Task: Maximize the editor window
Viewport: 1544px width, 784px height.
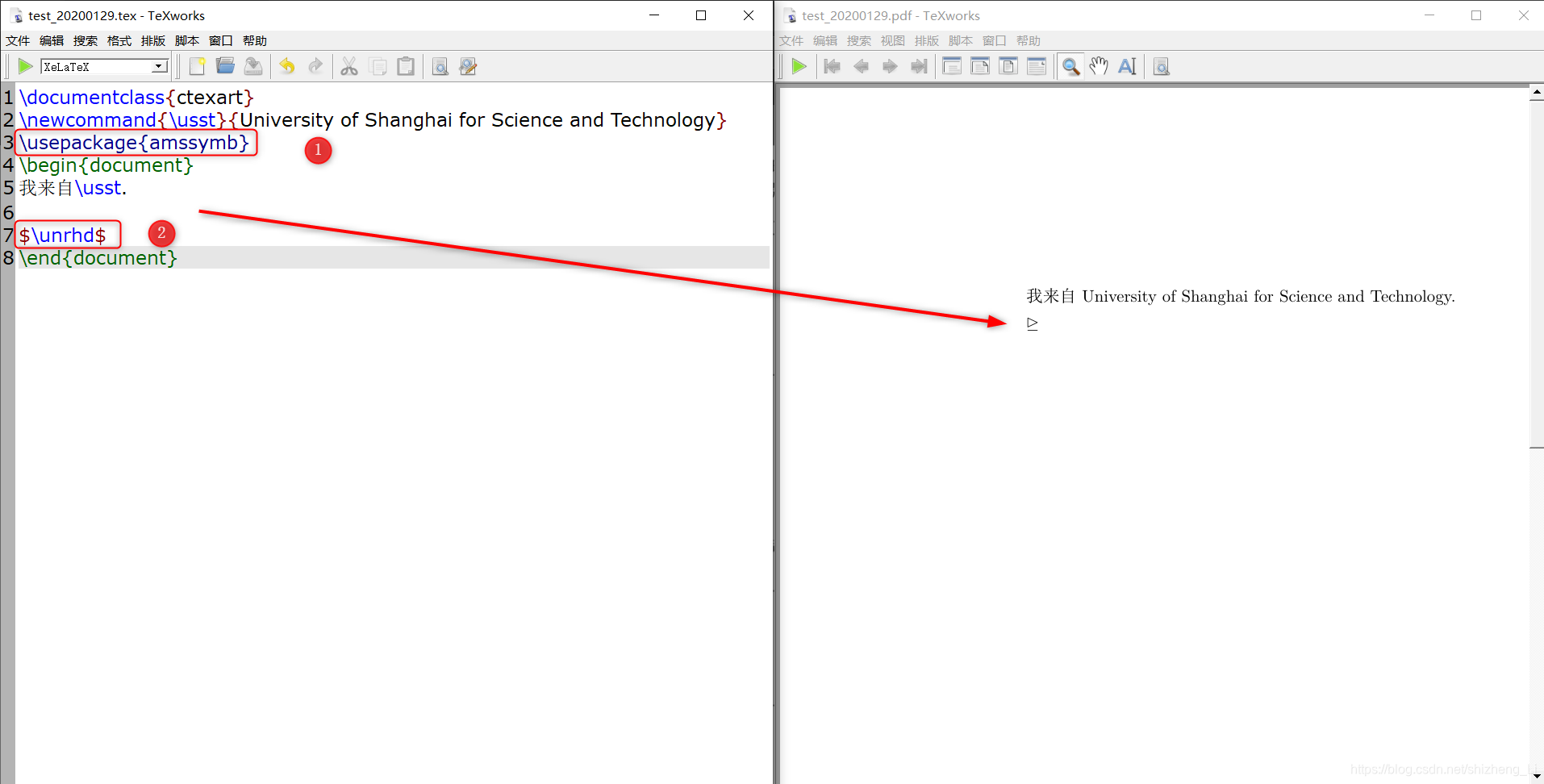Action: click(x=701, y=15)
